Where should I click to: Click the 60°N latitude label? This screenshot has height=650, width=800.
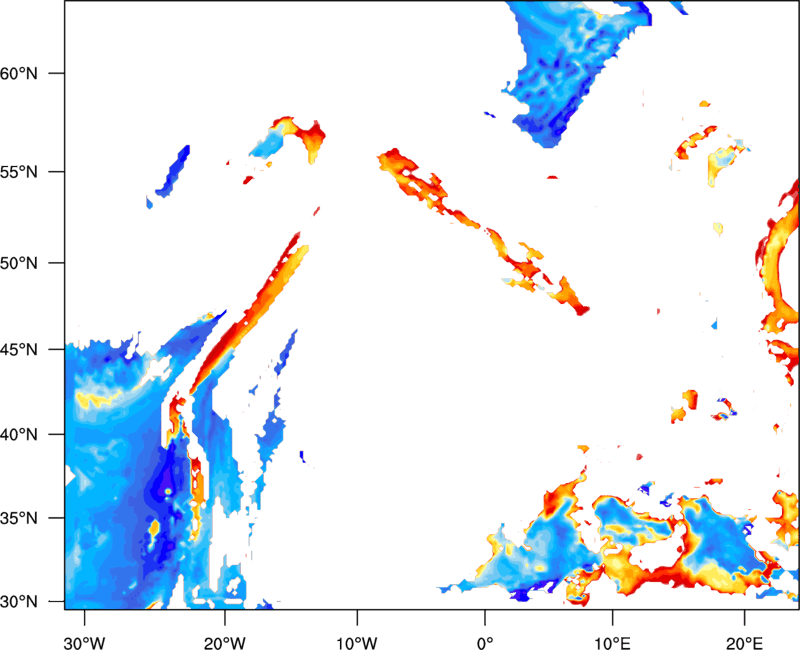tap(19, 73)
